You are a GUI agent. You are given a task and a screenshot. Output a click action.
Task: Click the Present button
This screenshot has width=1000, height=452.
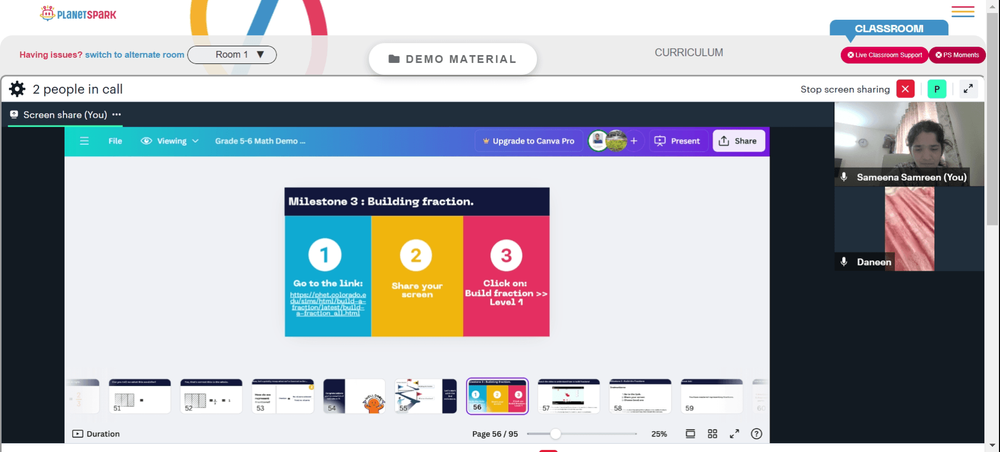pos(678,141)
